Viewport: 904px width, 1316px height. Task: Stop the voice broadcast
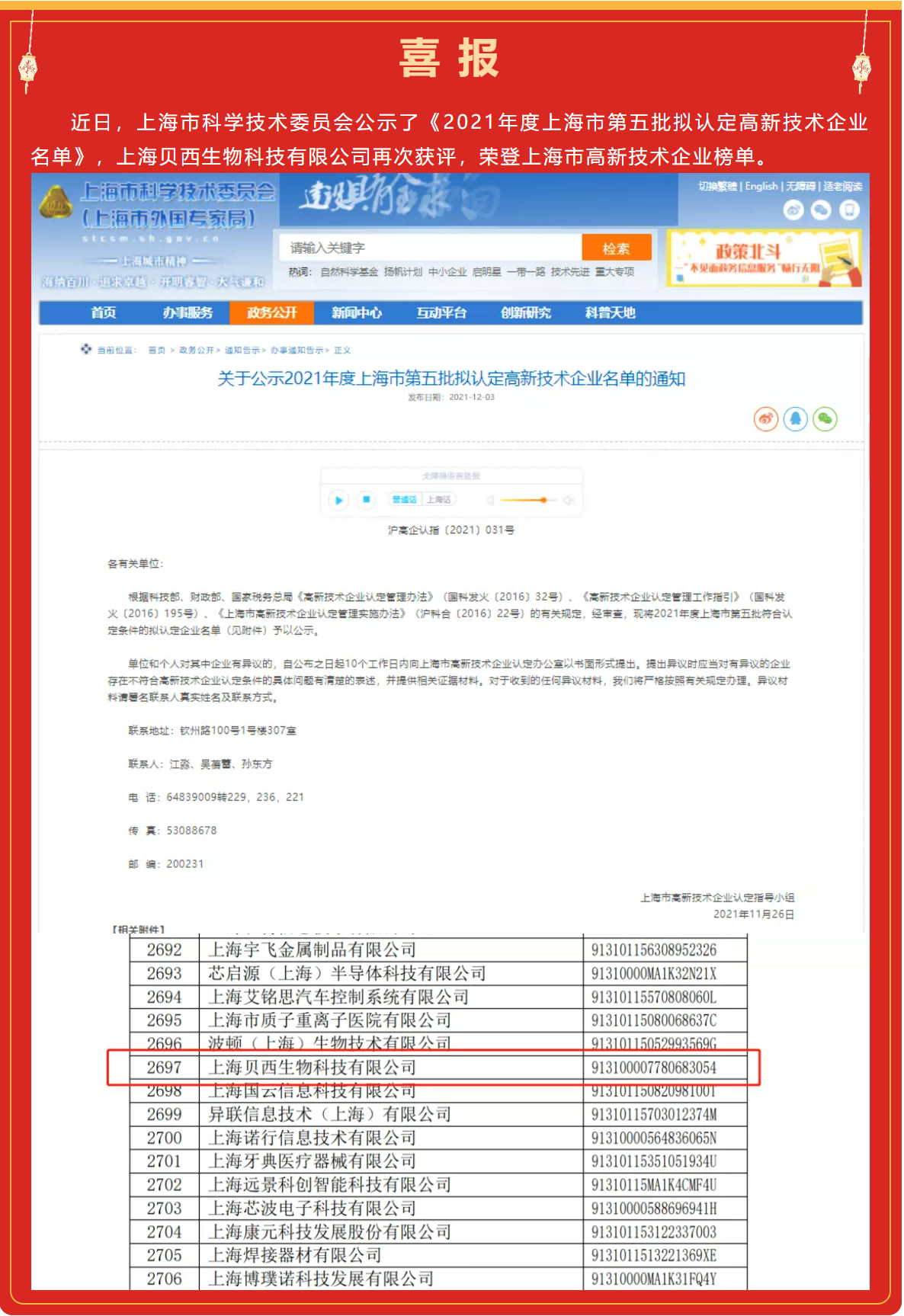[x=367, y=499]
